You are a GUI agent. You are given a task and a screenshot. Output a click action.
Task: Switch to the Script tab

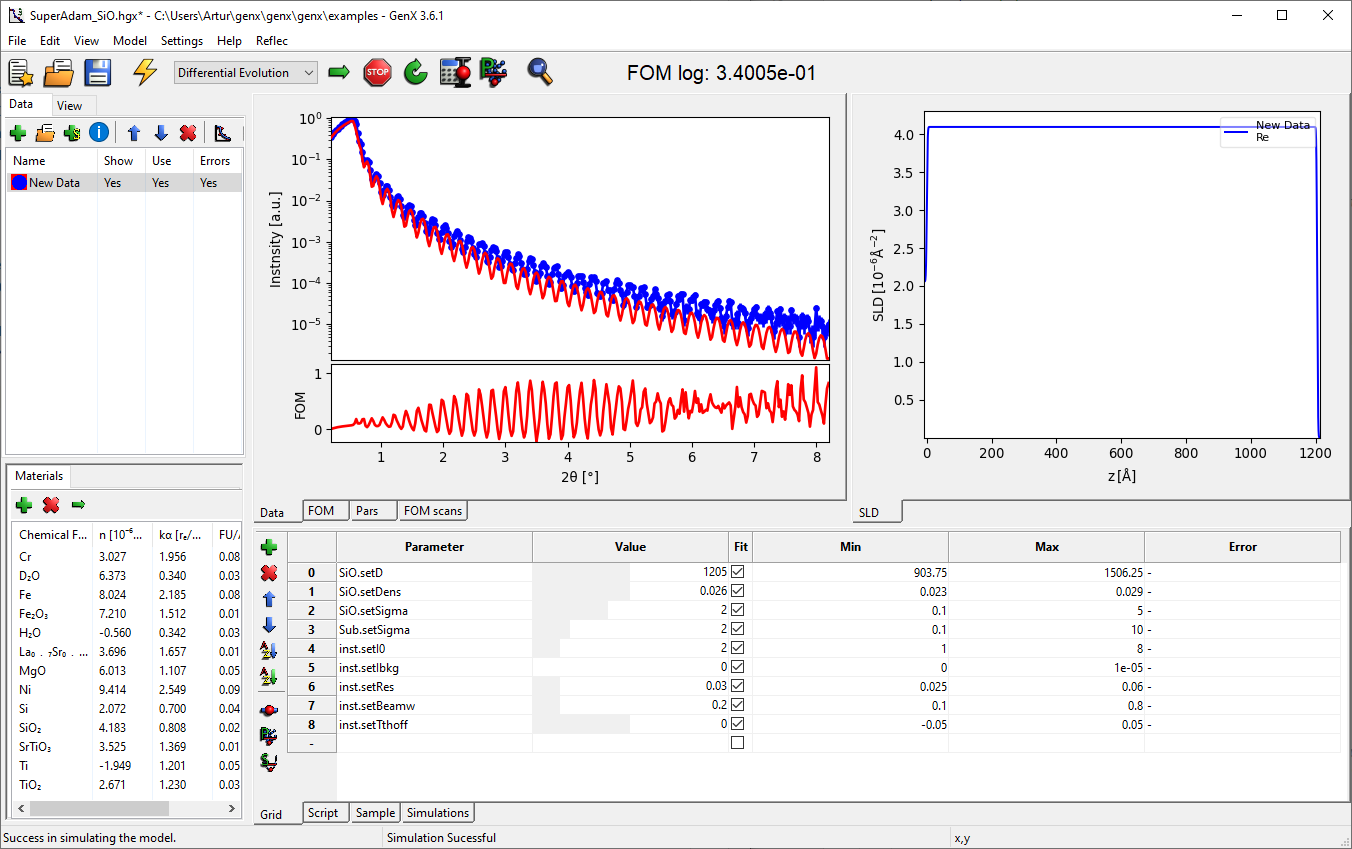click(x=323, y=813)
